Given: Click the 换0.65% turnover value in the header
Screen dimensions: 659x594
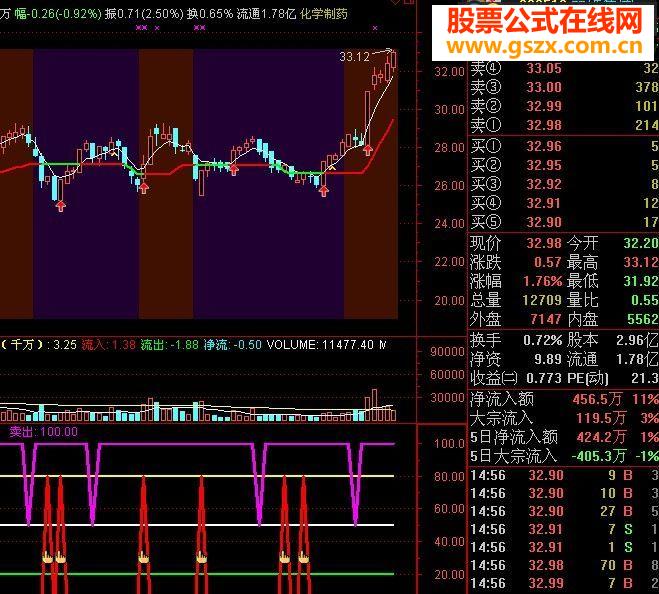Looking at the screenshot, I should tap(210, 14).
